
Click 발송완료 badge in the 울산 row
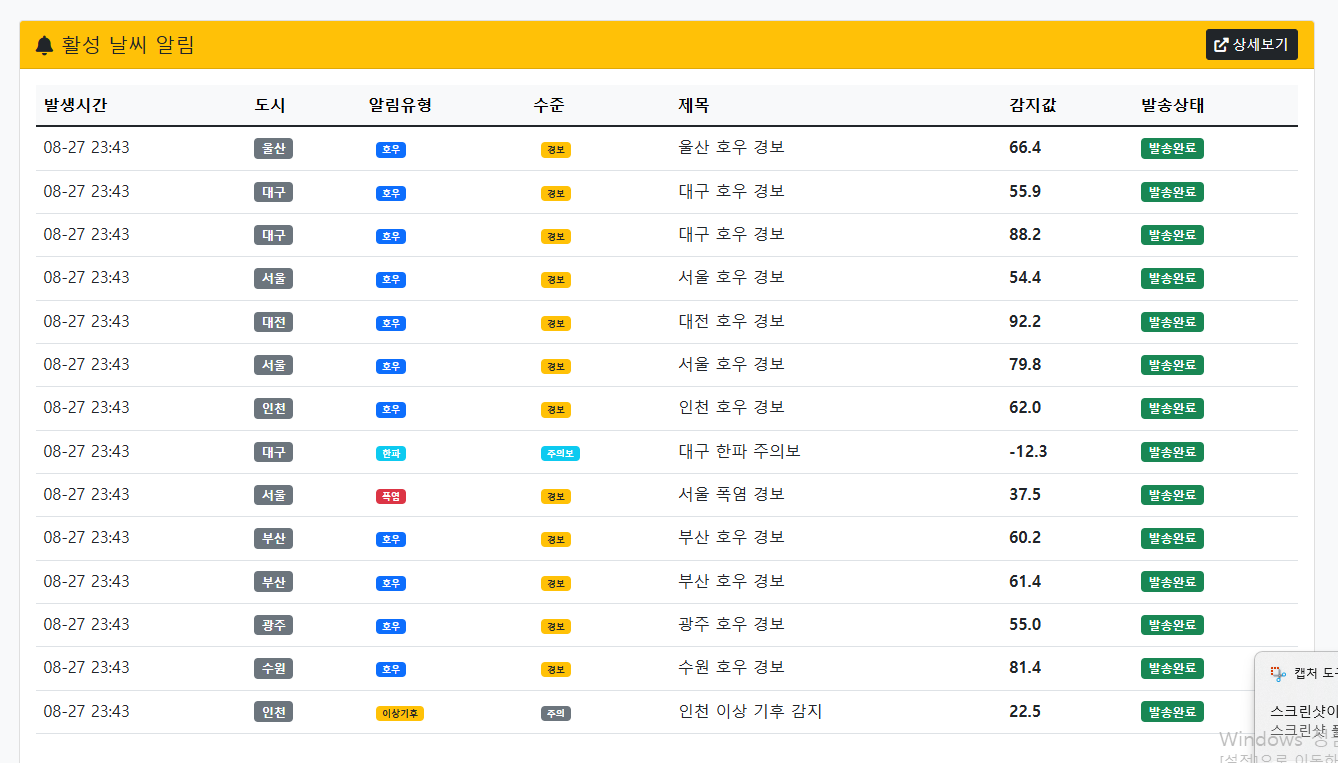pos(1172,149)
